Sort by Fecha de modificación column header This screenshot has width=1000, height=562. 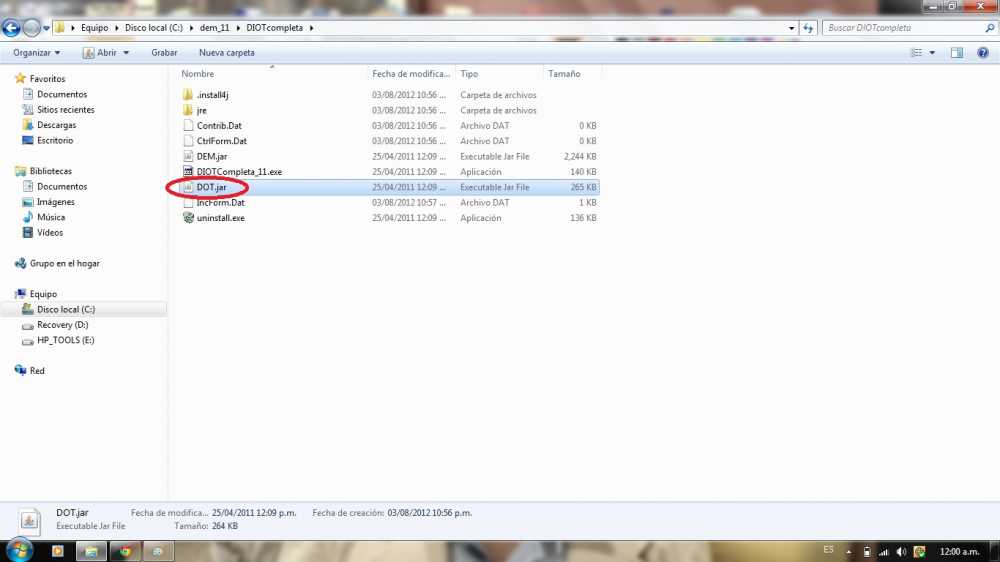click(411, 74)
